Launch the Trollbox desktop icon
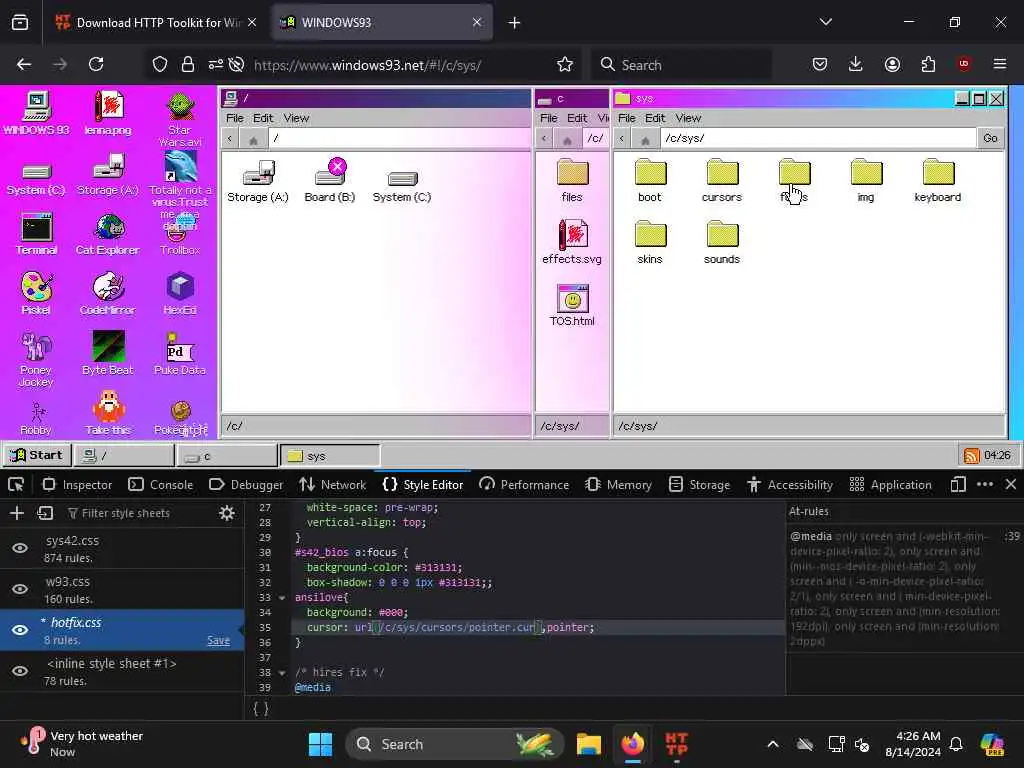The image size is (1024, 768). click(x=180, y=238)
